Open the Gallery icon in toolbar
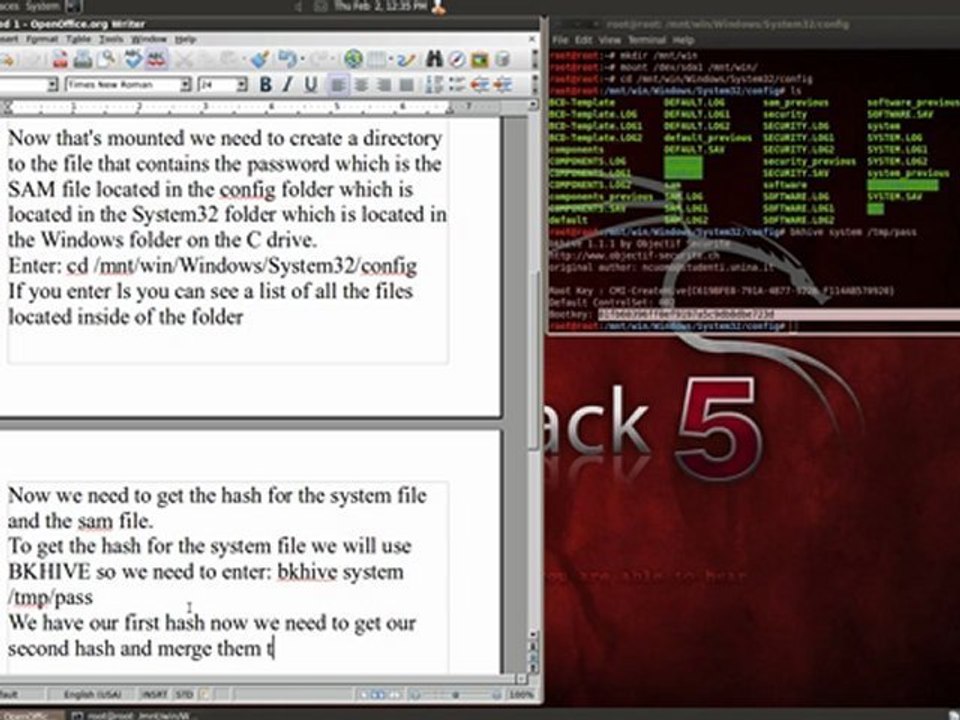Image resolution: width=960 pixels, height=720 pixels. click(x=479, y=59)
